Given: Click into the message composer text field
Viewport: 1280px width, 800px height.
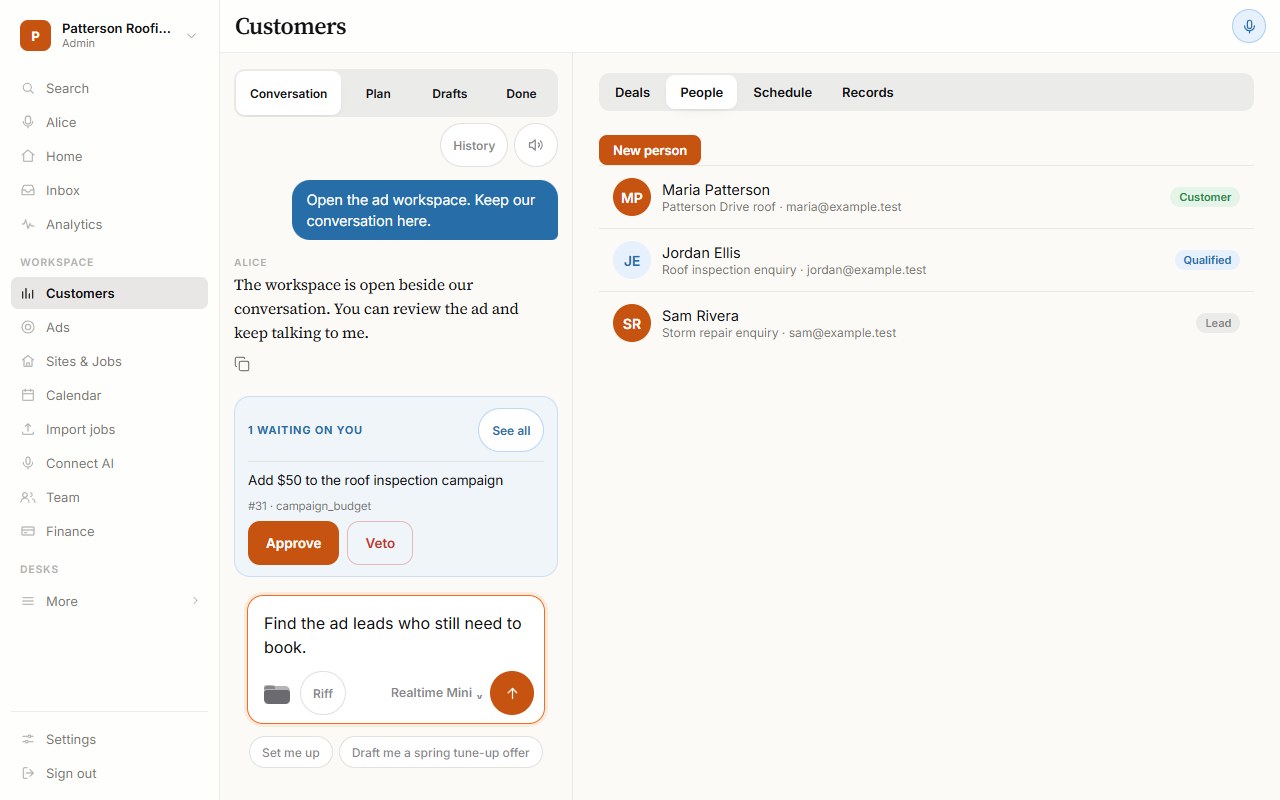Looking at the screenshot, I should (x=396, y=635).
